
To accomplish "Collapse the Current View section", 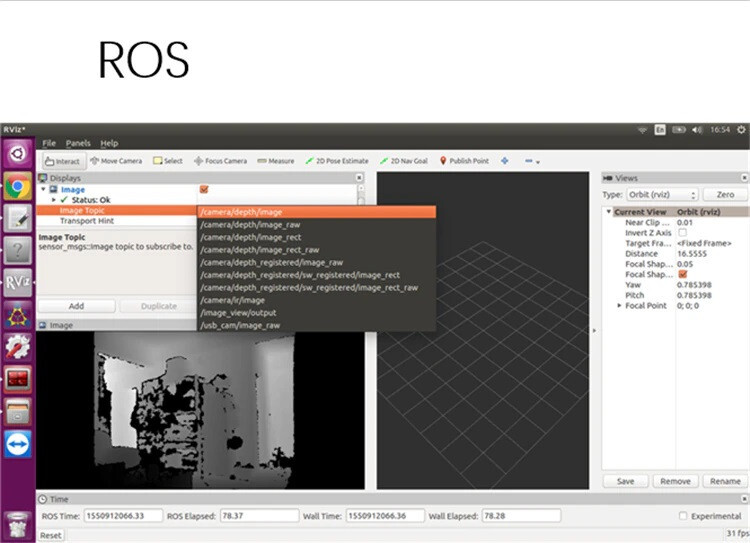I will (x=608, y=211).
